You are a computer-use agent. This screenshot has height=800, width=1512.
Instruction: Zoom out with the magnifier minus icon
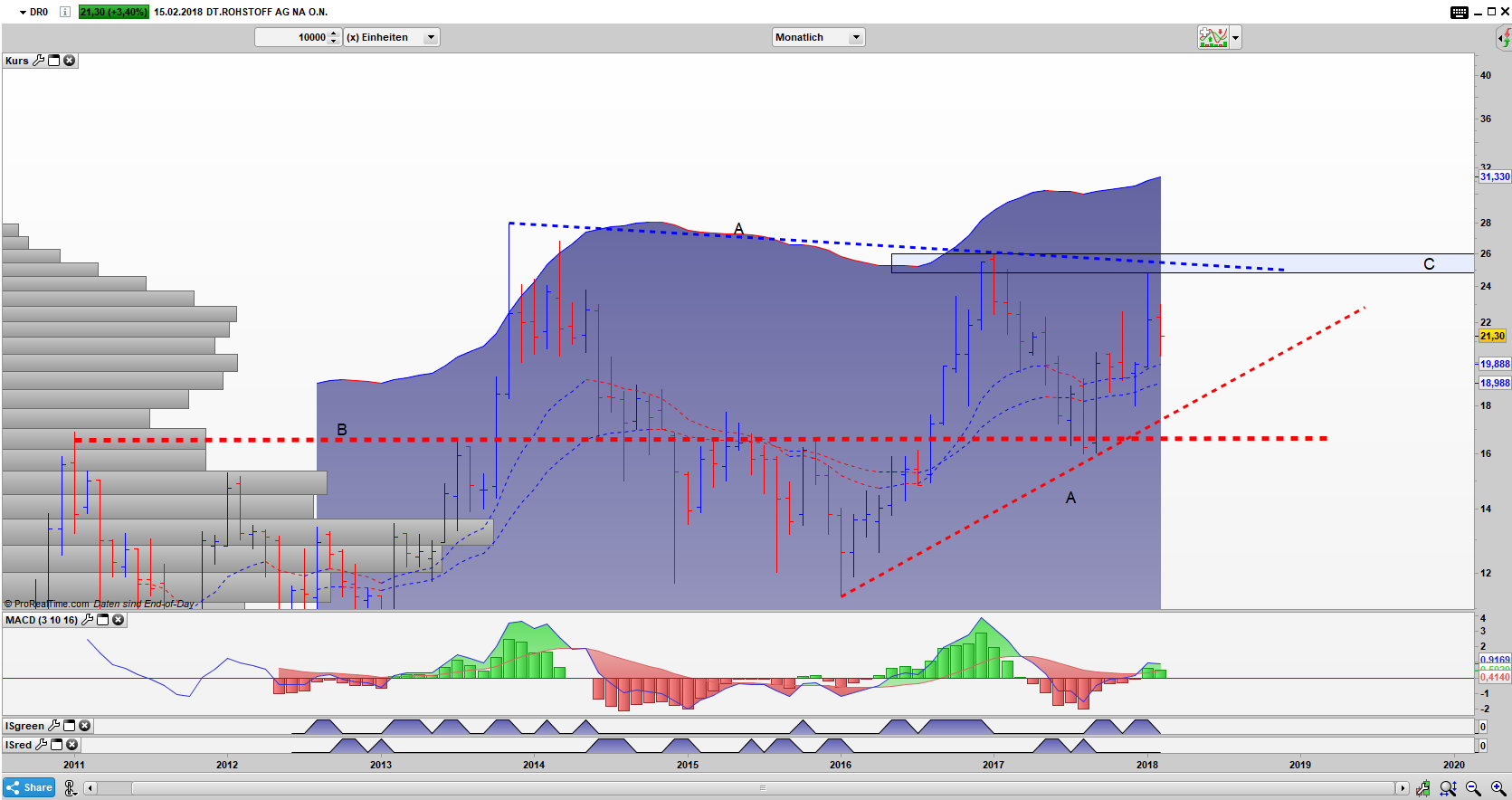click(x=1473, y=788)
